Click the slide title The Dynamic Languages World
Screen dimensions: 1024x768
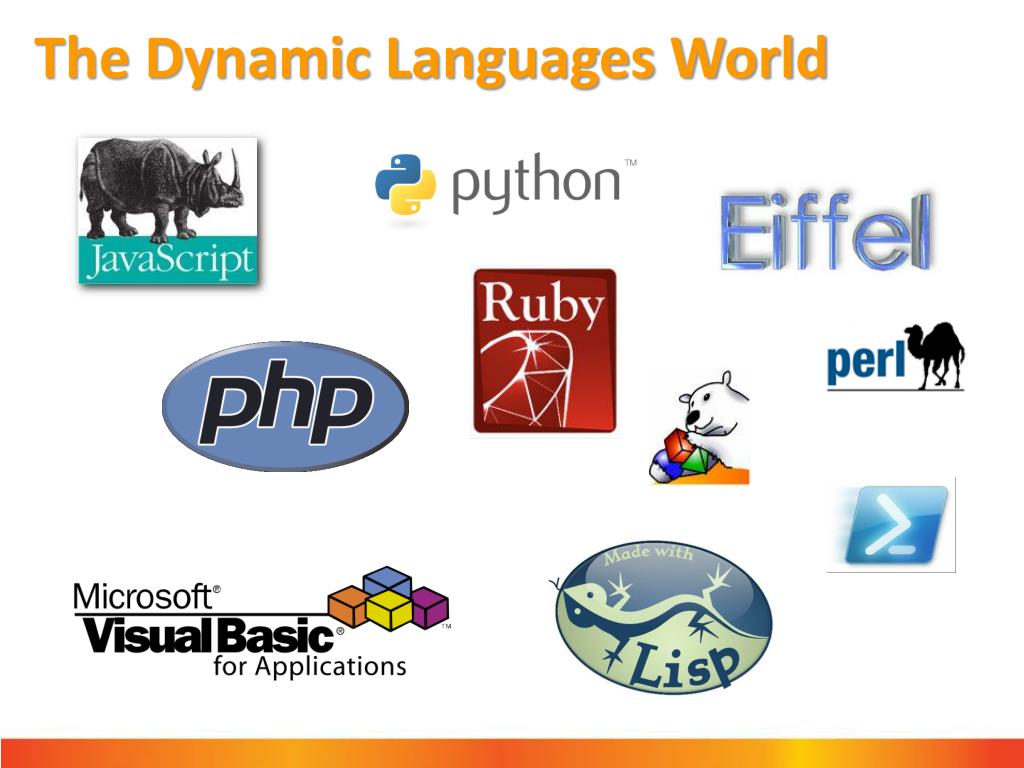[x=432, y=59]
